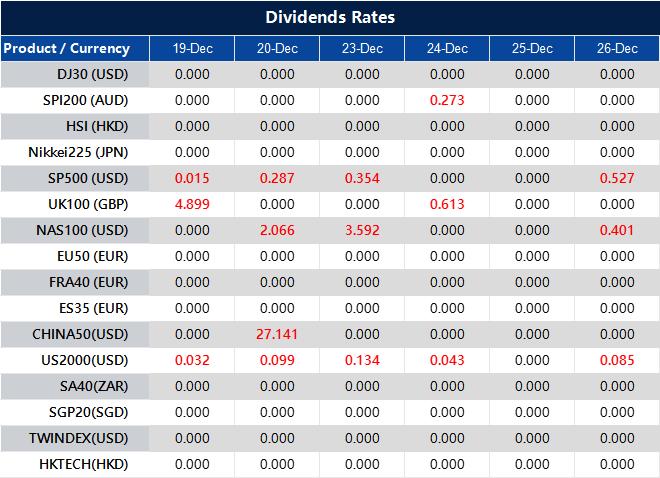Click the 19-Dec column header

point(192,48)
